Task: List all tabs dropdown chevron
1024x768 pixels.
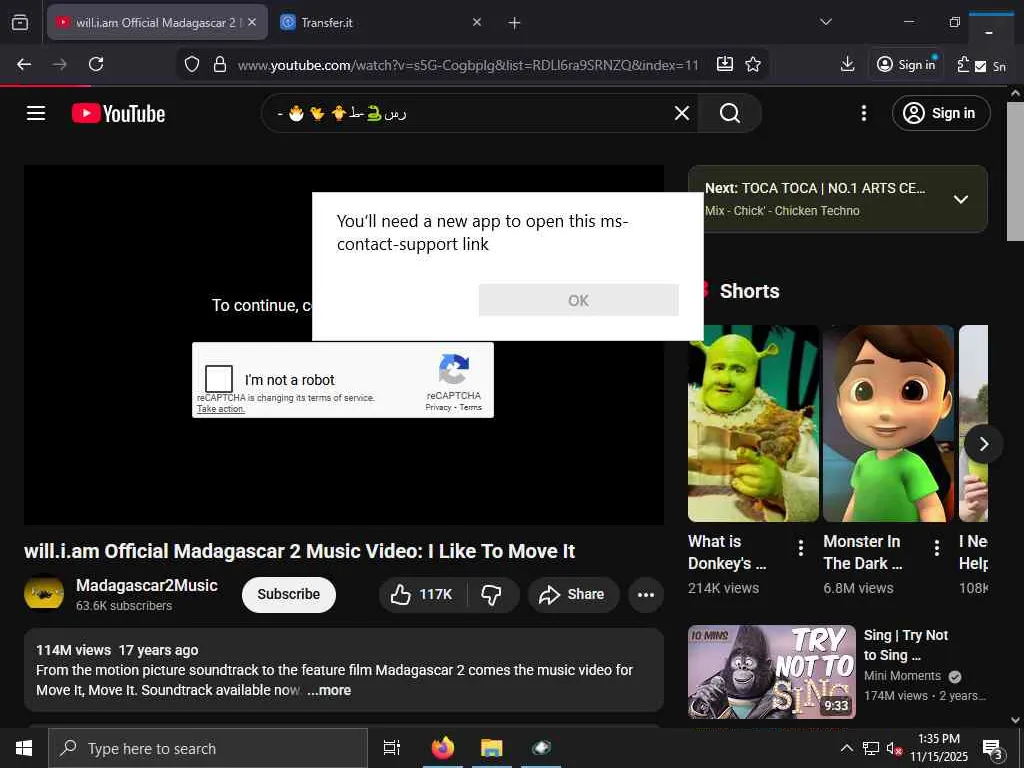Action: pos(825,22)
